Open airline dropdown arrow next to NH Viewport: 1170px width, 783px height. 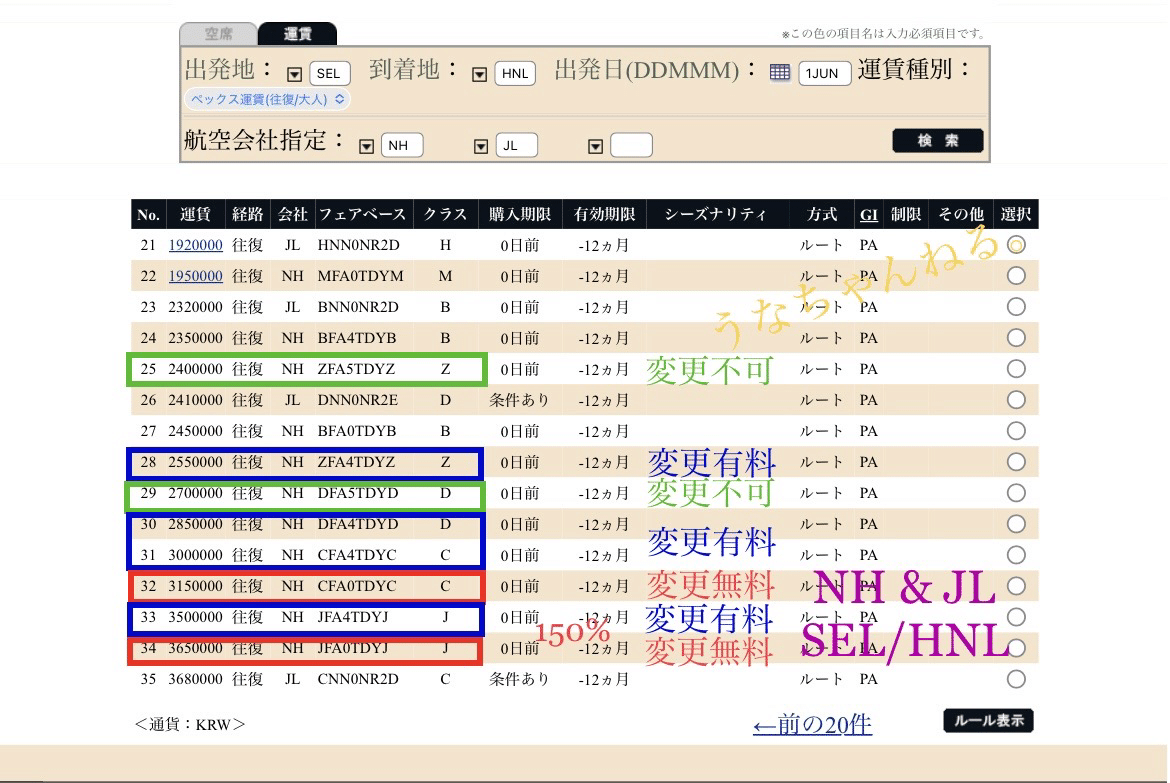point(366,146)
